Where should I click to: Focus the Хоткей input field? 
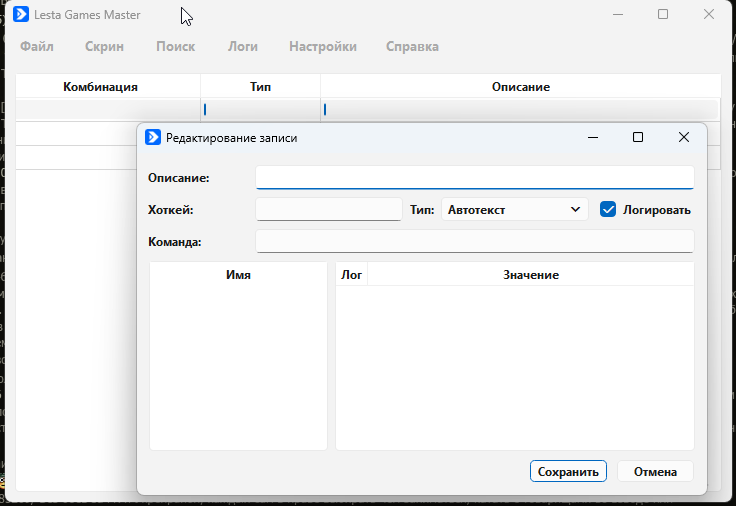(329, 209)
